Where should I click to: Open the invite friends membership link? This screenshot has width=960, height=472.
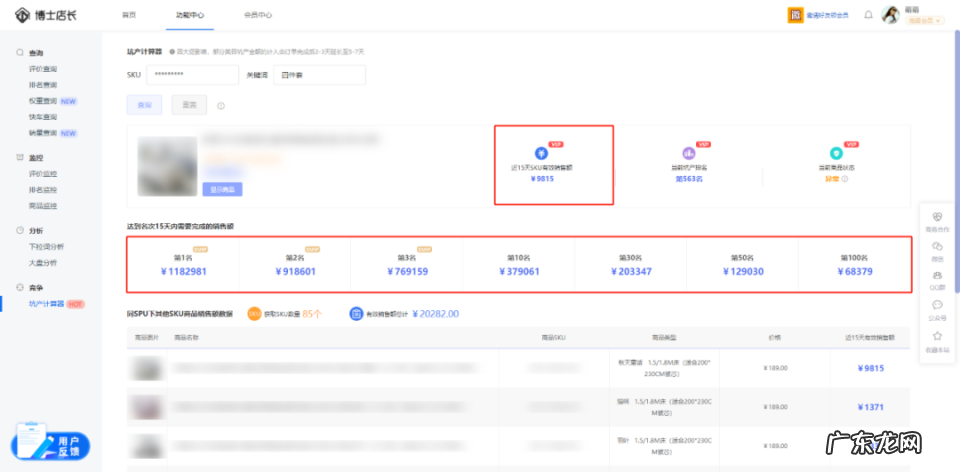click(828, 15)
